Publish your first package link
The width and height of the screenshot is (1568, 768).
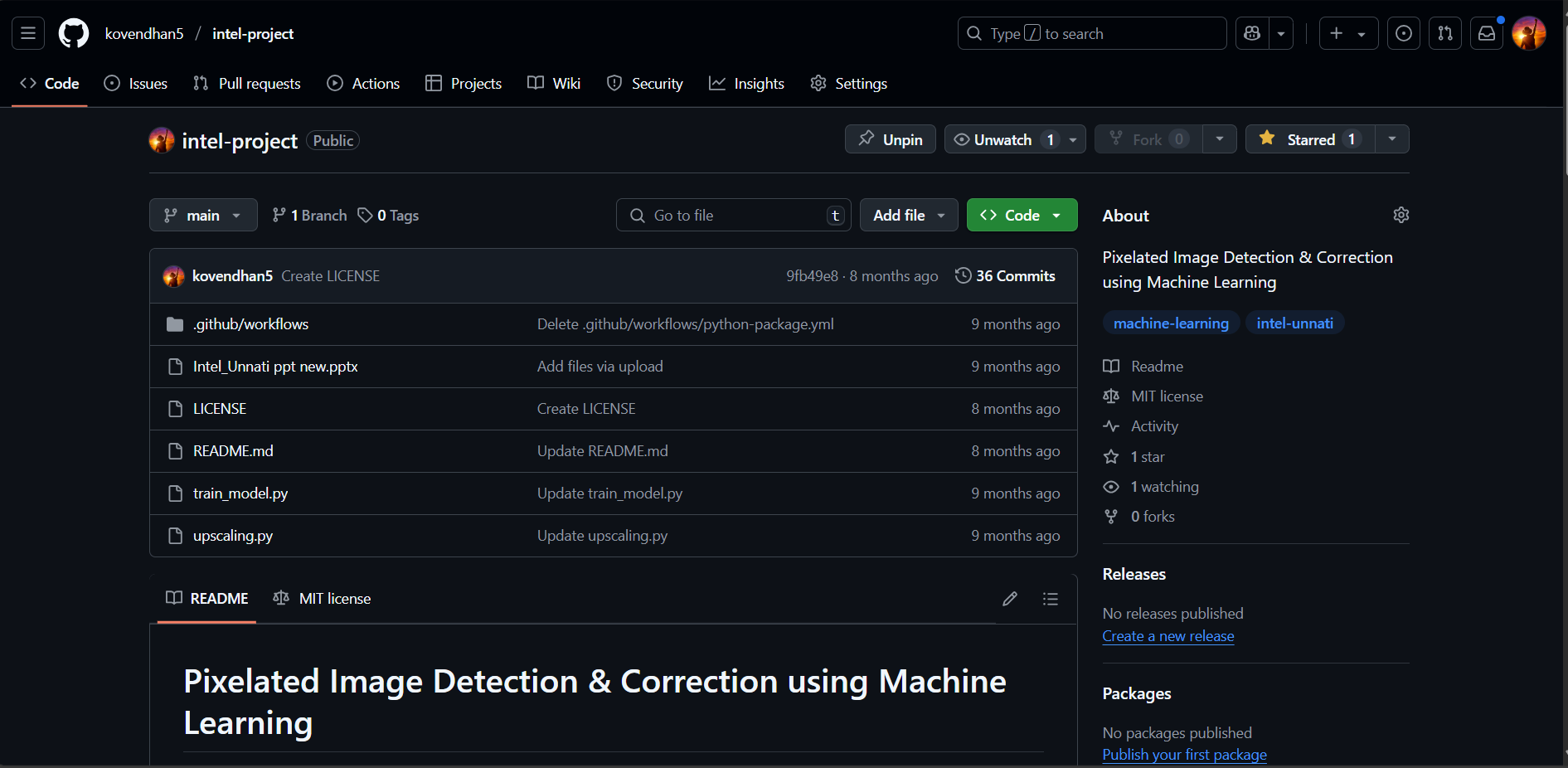(x=1184, y=755)
